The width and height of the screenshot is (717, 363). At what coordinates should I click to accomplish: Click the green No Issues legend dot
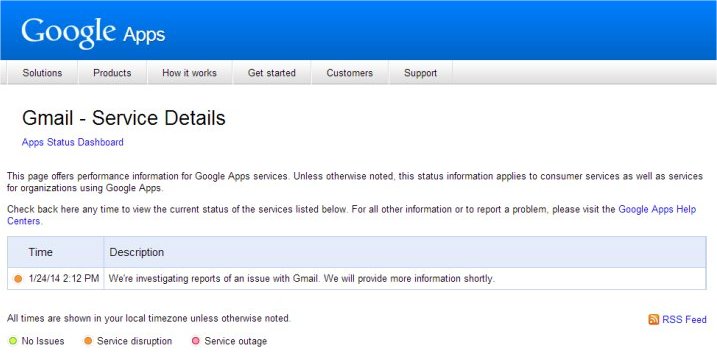(13, 341)
